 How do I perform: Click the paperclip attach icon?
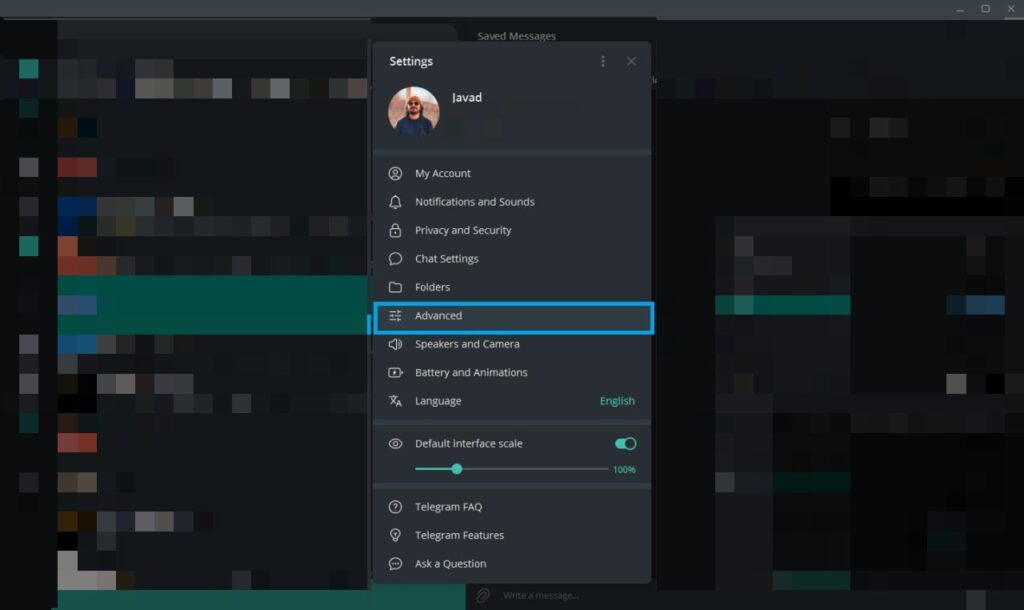pos(483,596)
